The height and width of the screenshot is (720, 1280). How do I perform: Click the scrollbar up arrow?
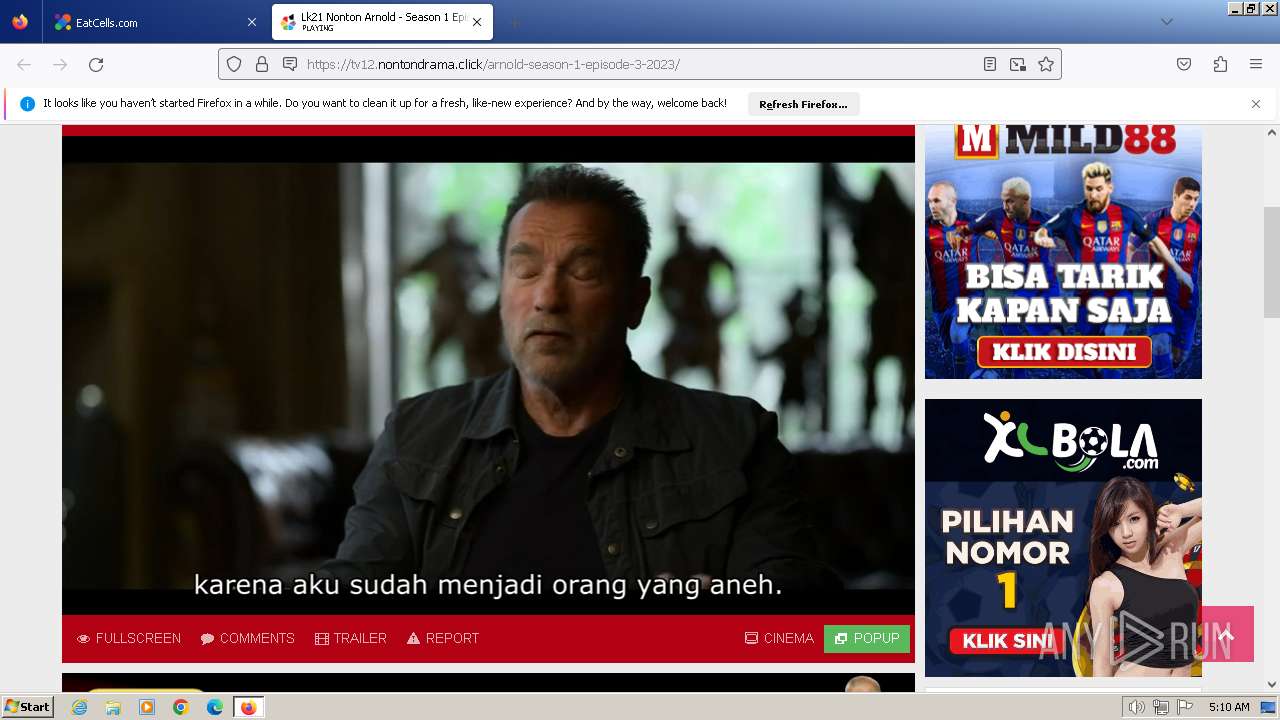tap(1272, 133)
